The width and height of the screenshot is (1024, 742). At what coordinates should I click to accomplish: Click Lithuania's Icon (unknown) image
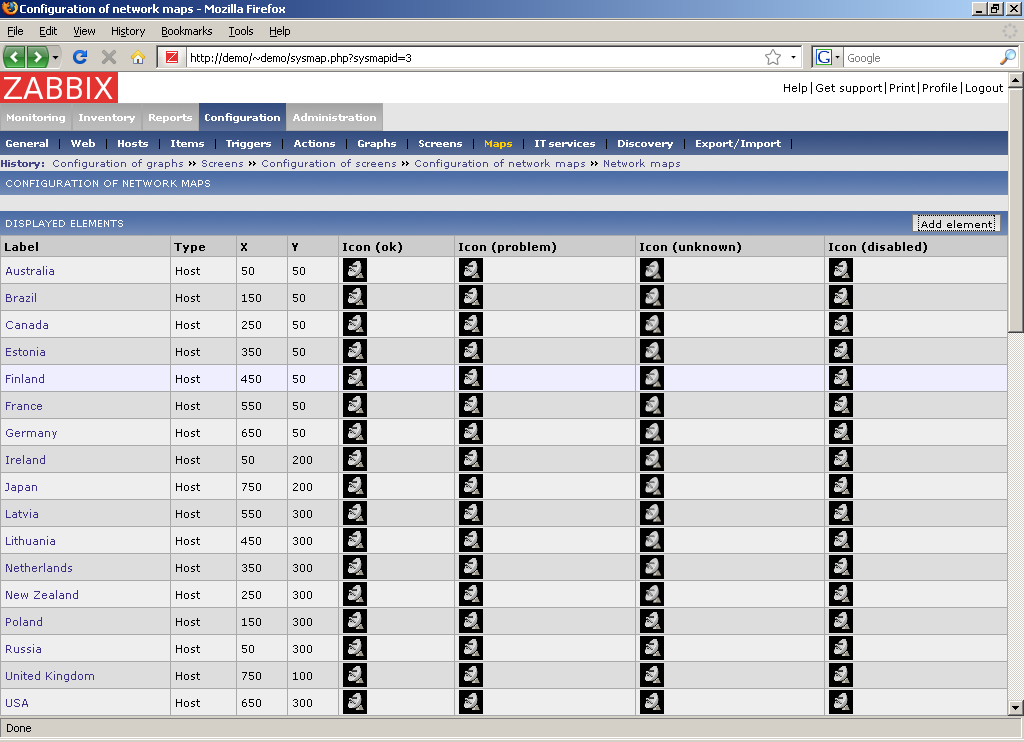click(651, 540)
